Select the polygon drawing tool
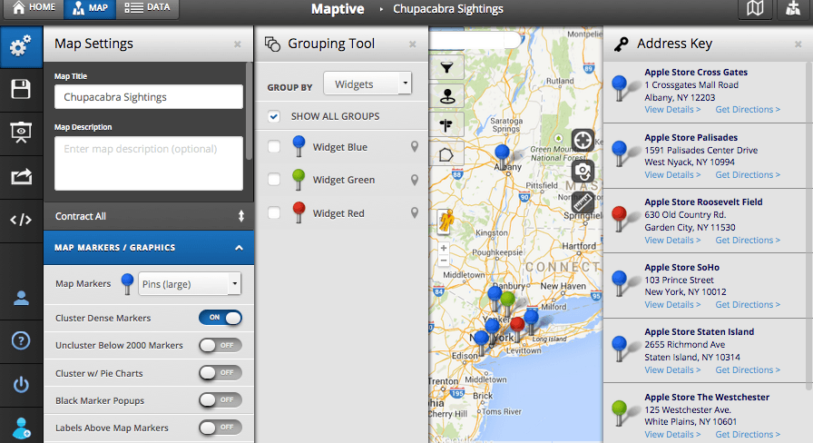The width and height of the screenshot is (813, 443). (x=446, y=154)
